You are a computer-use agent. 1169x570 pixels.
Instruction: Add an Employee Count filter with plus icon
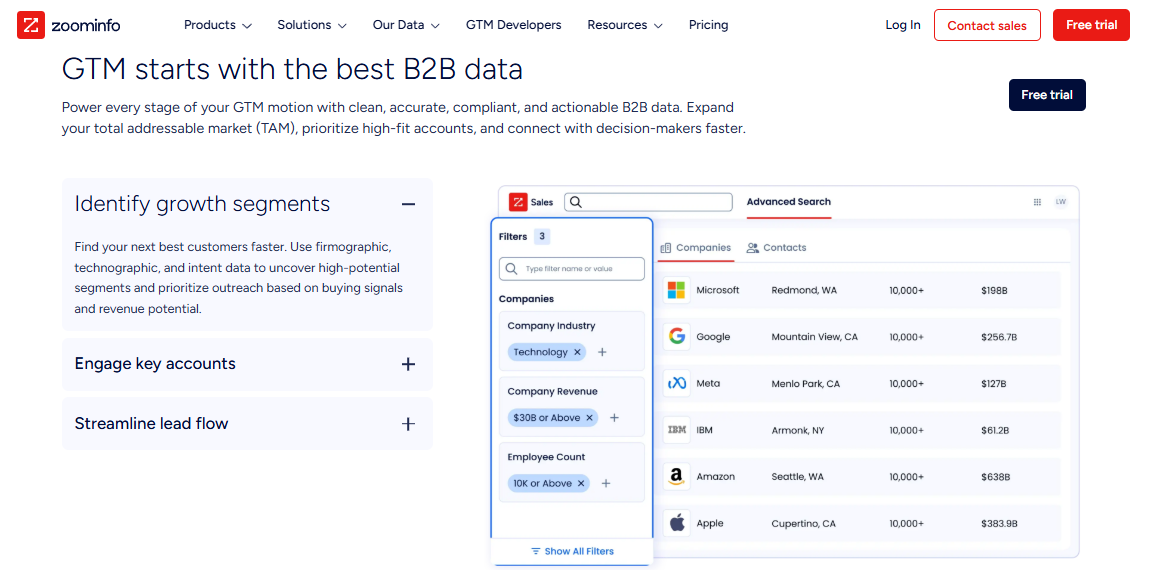[x=606, y=484]
